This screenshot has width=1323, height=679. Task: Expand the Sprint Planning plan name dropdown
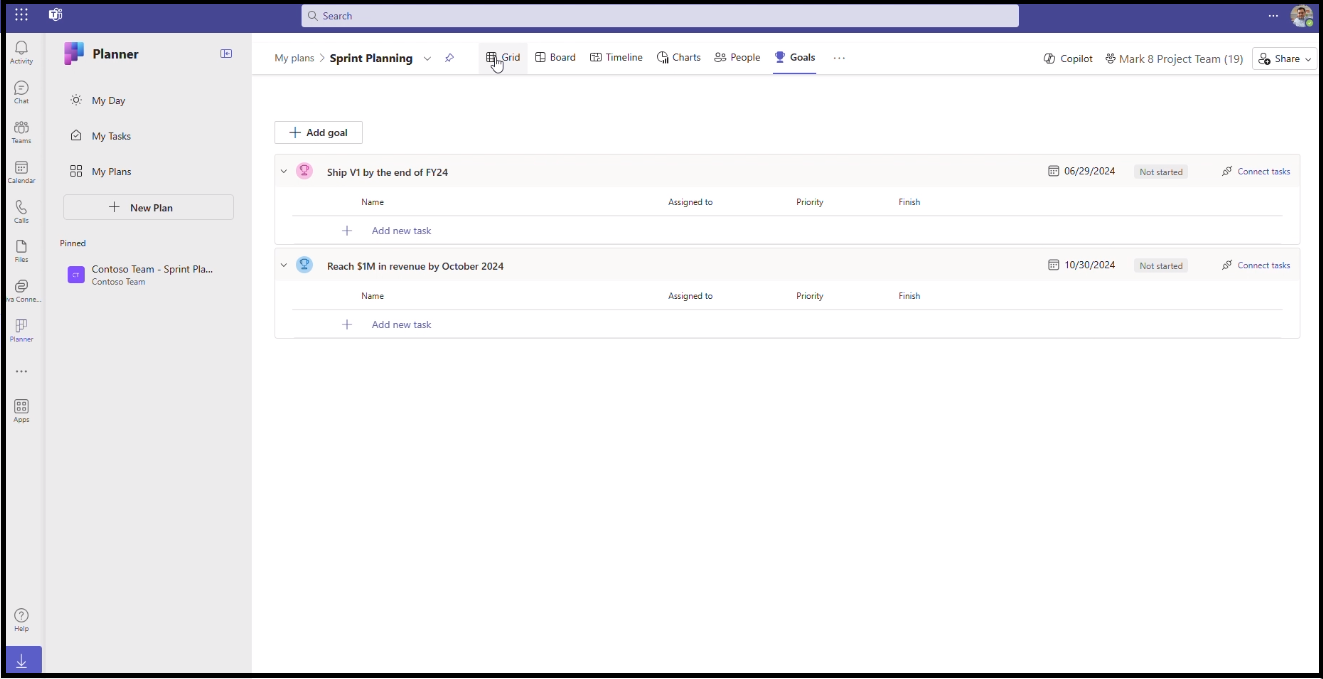[427, 59]
